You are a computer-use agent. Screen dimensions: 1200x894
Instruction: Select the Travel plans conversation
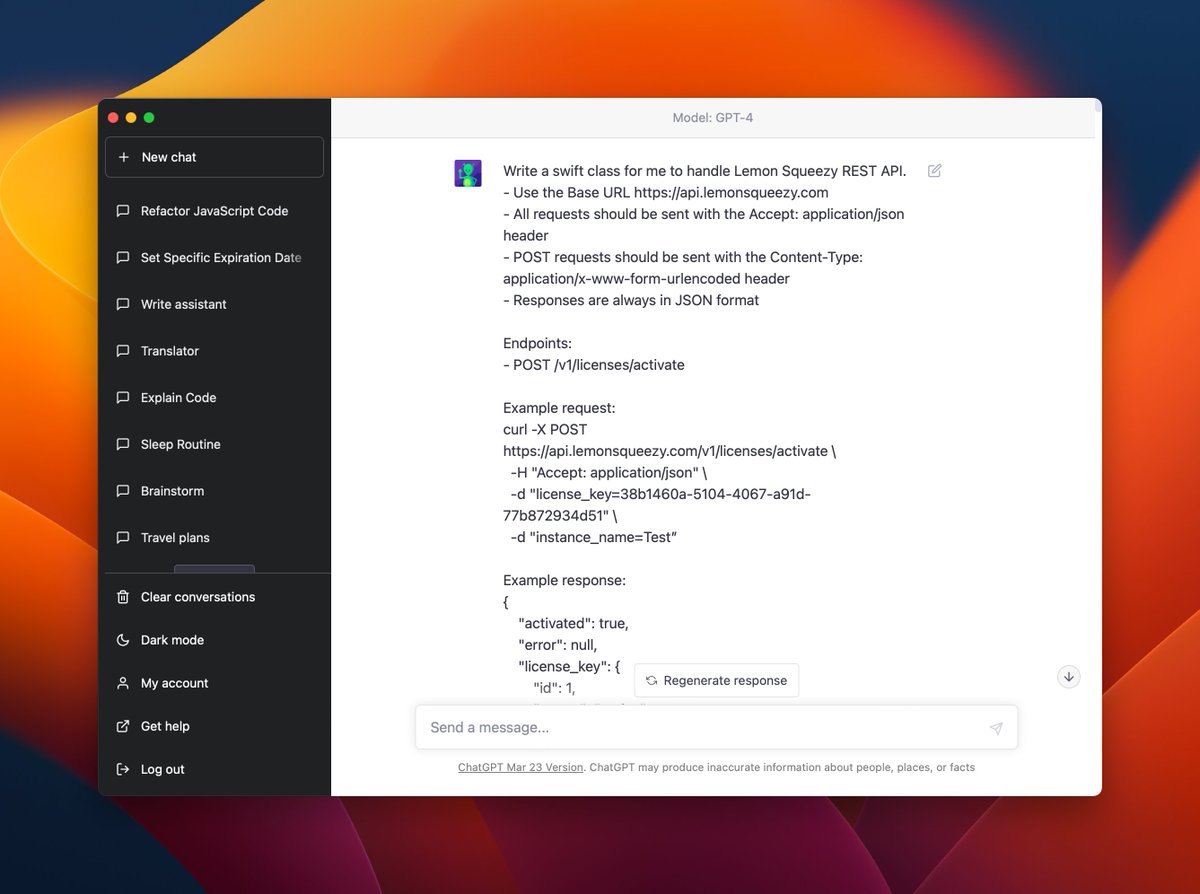coord(214,537)
